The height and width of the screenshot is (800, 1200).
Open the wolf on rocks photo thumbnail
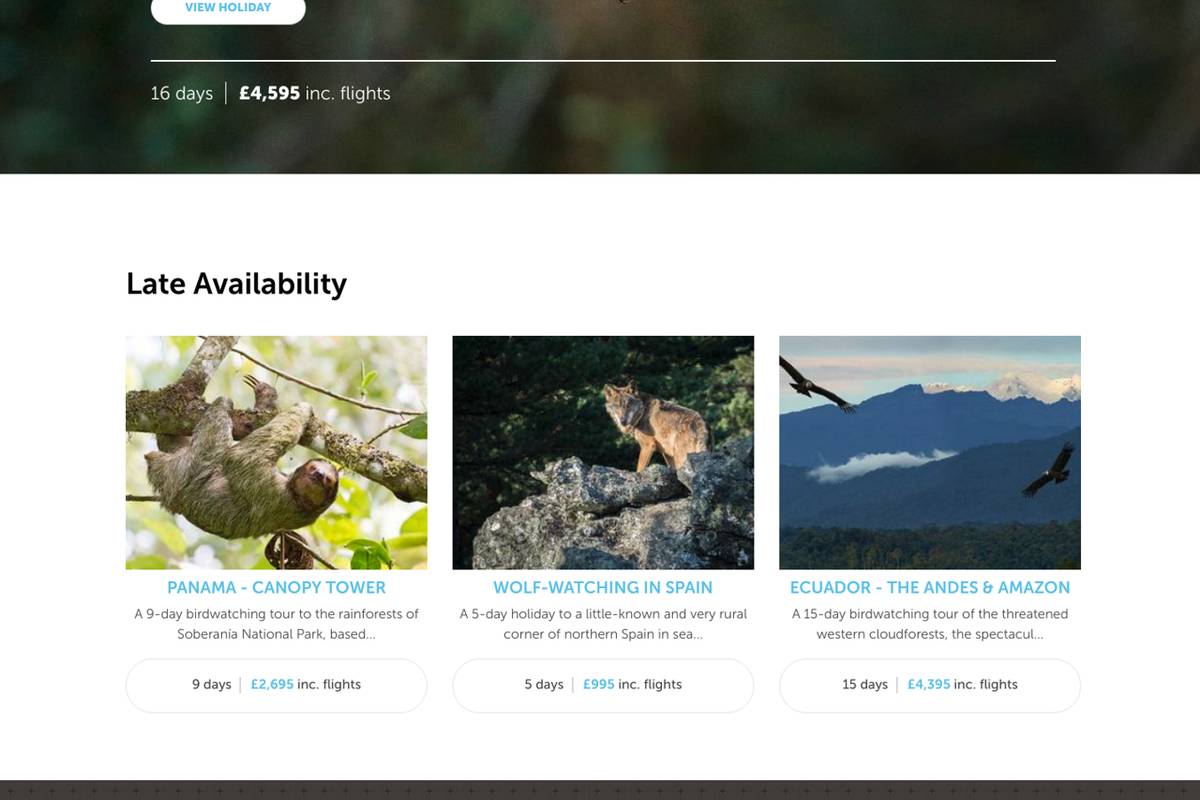pyautogui.click(x=603, y=452)
